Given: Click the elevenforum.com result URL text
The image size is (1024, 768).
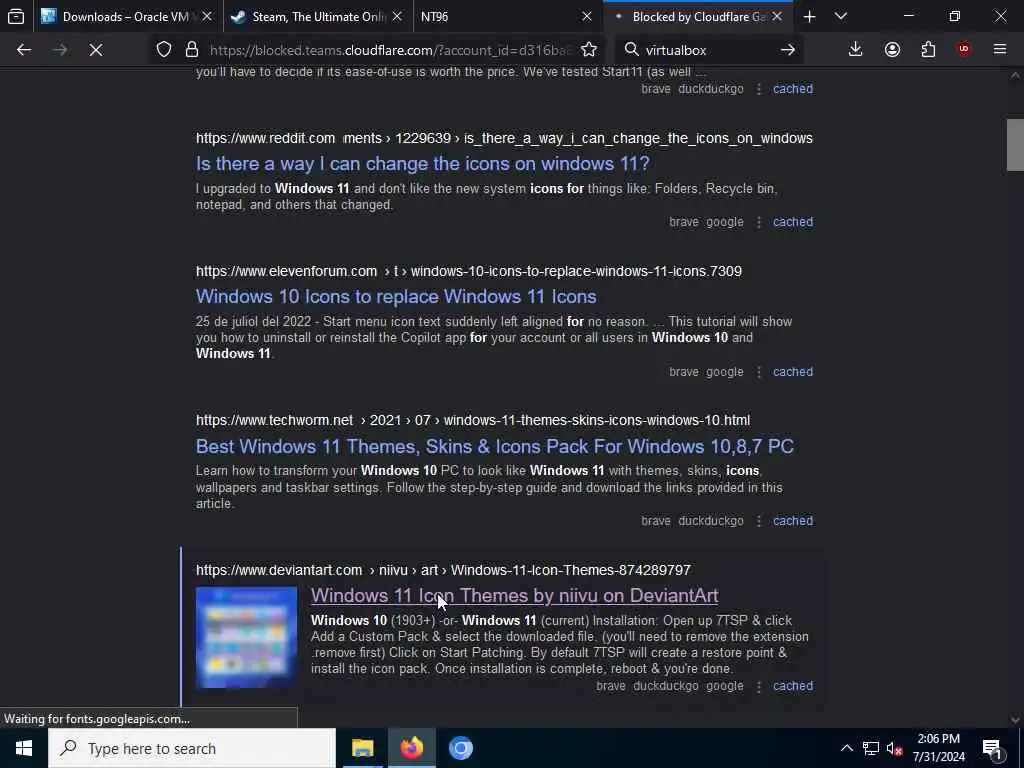Looking at the screenshot, I should click(469, 271).
